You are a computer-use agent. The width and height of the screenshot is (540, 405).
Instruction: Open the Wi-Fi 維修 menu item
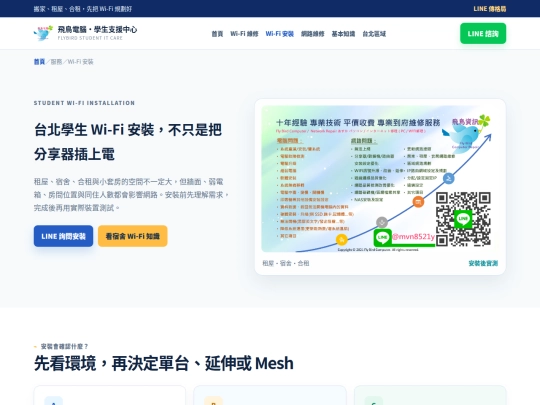click(x=244, y=34)
